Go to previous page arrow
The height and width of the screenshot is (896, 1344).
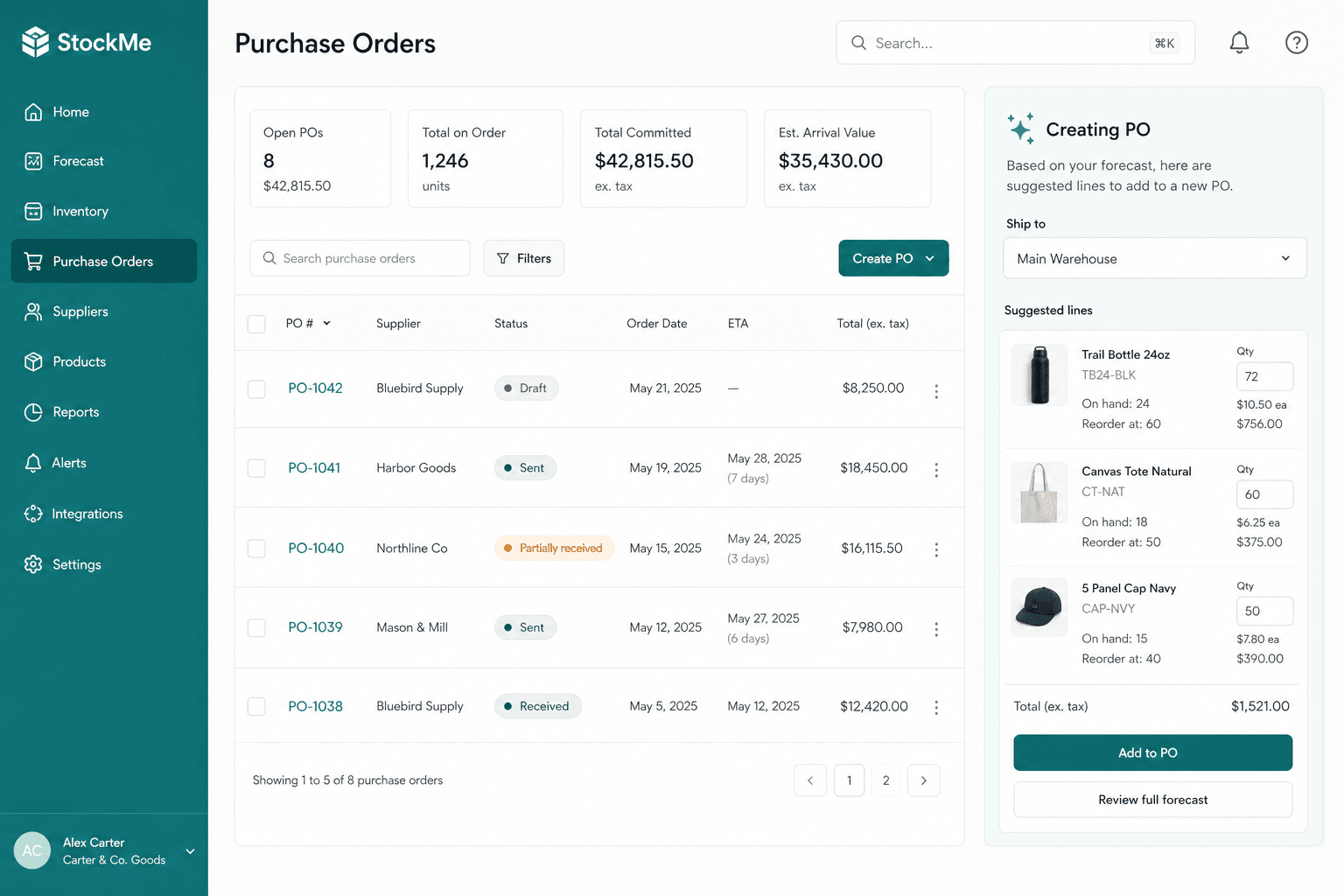[x=810, y=780]
